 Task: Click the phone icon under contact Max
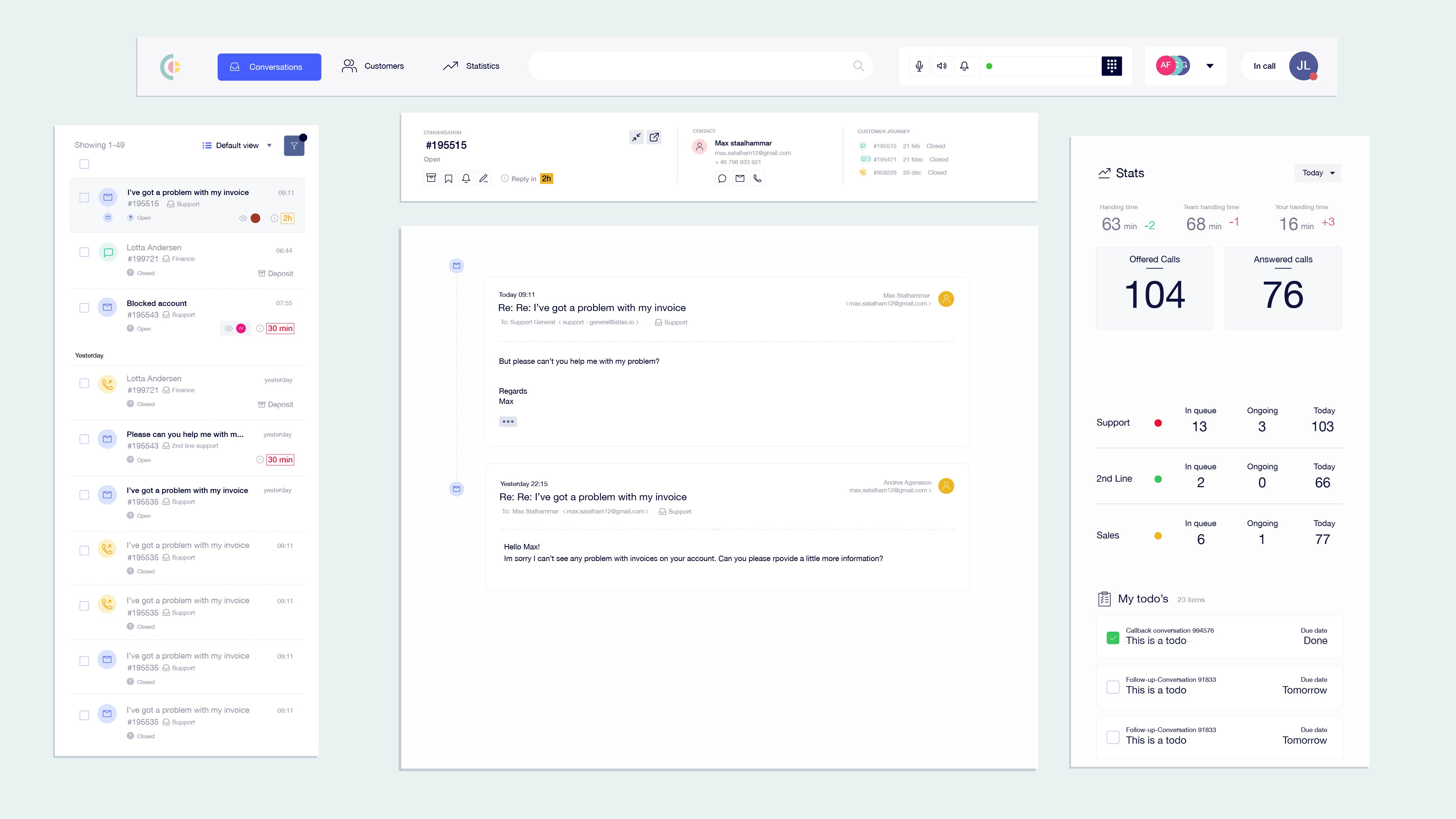tap(757, 179)
